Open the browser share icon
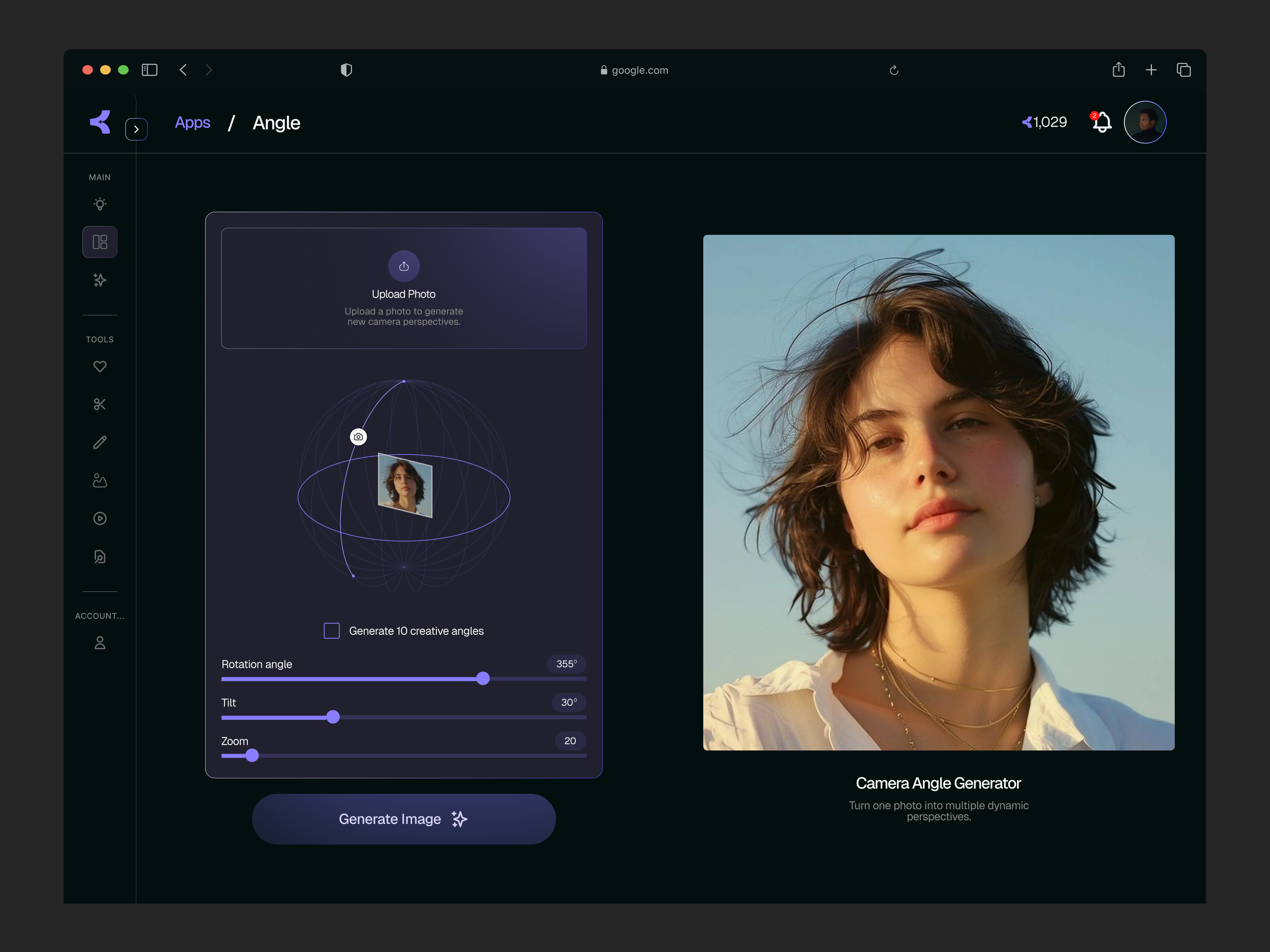Viewport: 1270px width, 952px height. click(x=1118, y=69)
